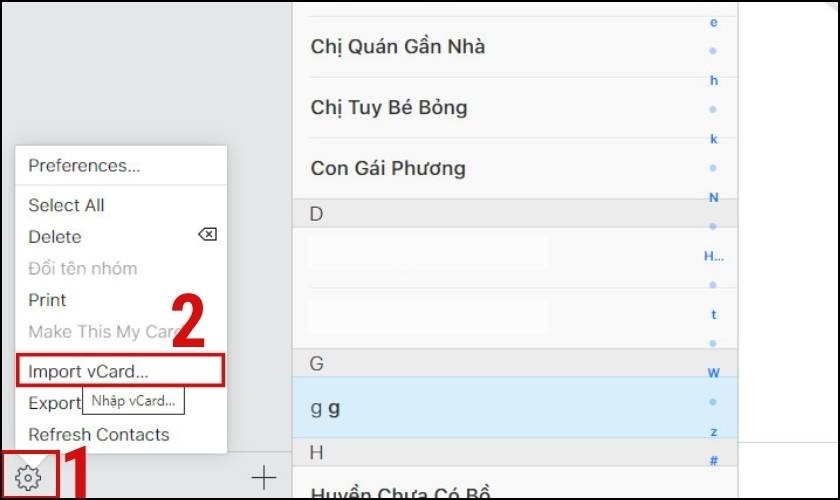Jump to letter k in index

point(714,139)
